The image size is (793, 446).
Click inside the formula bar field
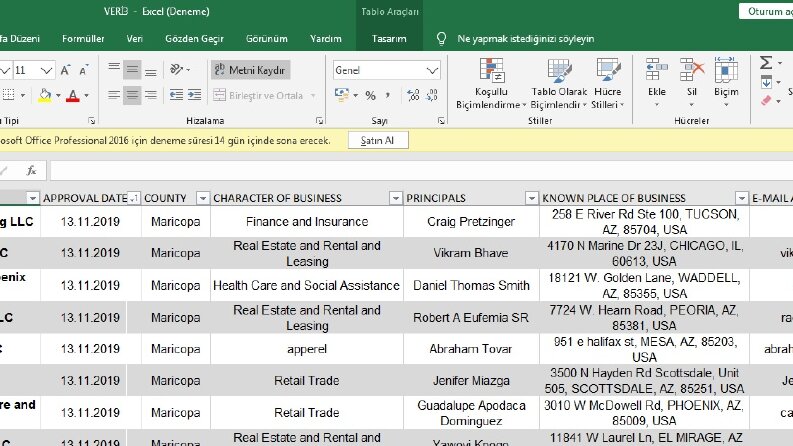421,171
